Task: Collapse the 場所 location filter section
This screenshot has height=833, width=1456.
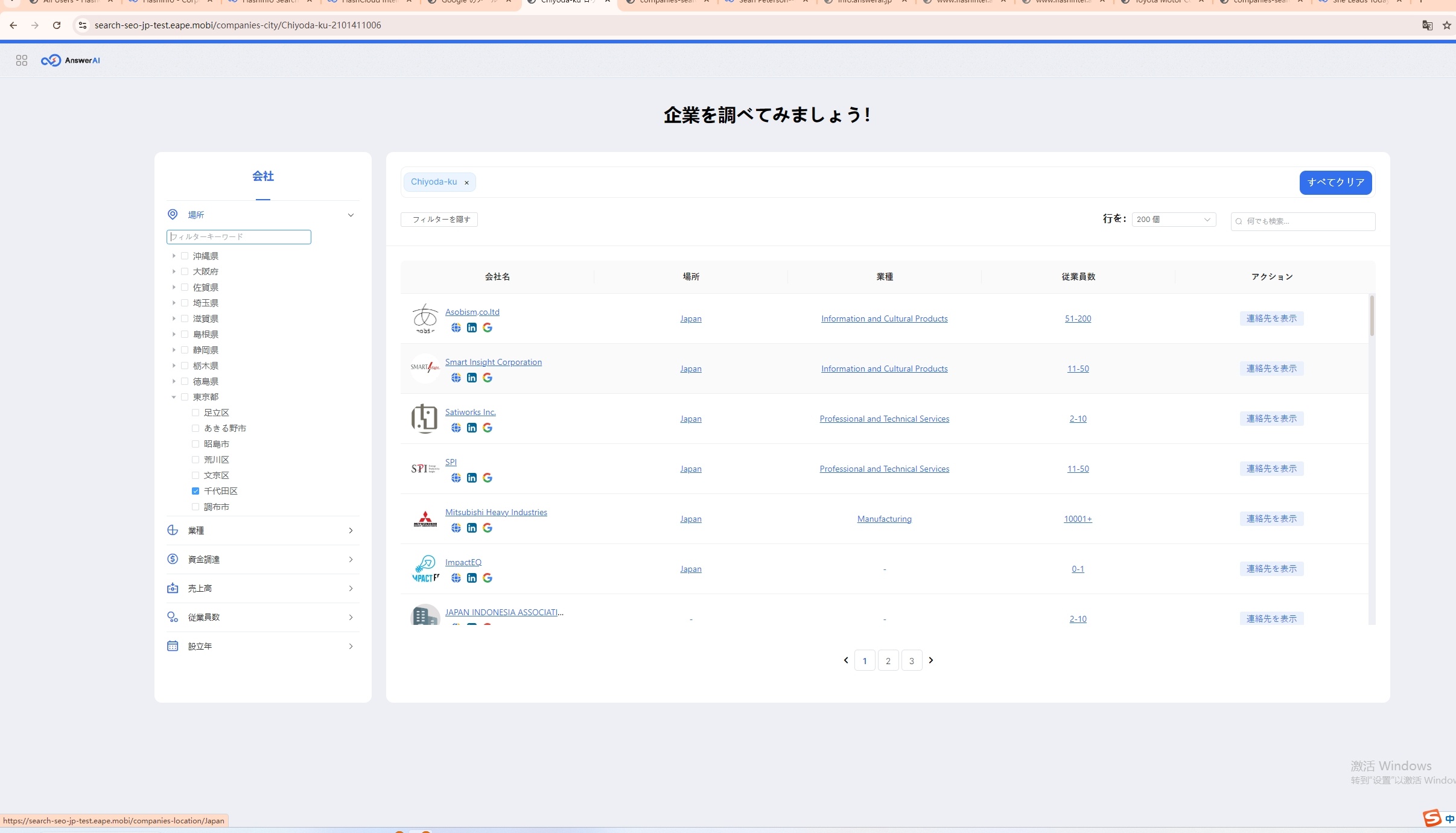Action: tap(263, 215)
